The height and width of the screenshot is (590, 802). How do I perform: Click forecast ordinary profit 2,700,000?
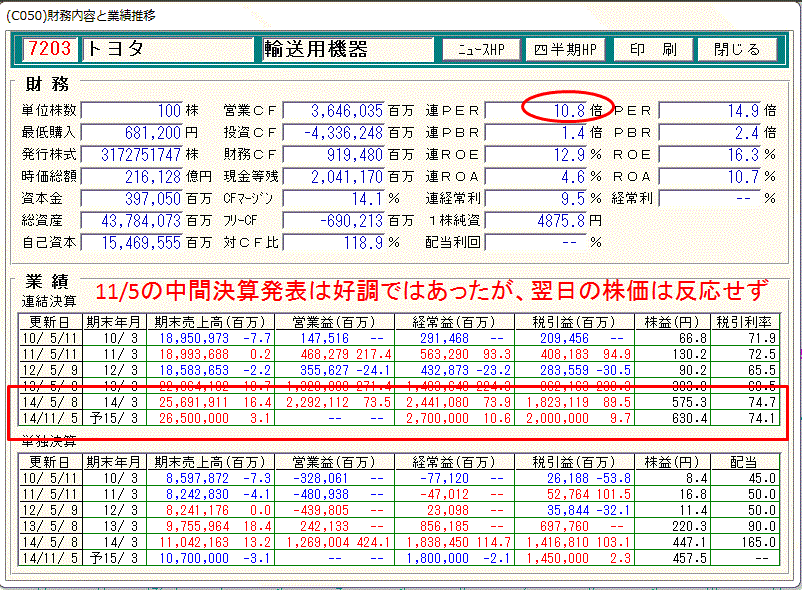click(437, 418)
